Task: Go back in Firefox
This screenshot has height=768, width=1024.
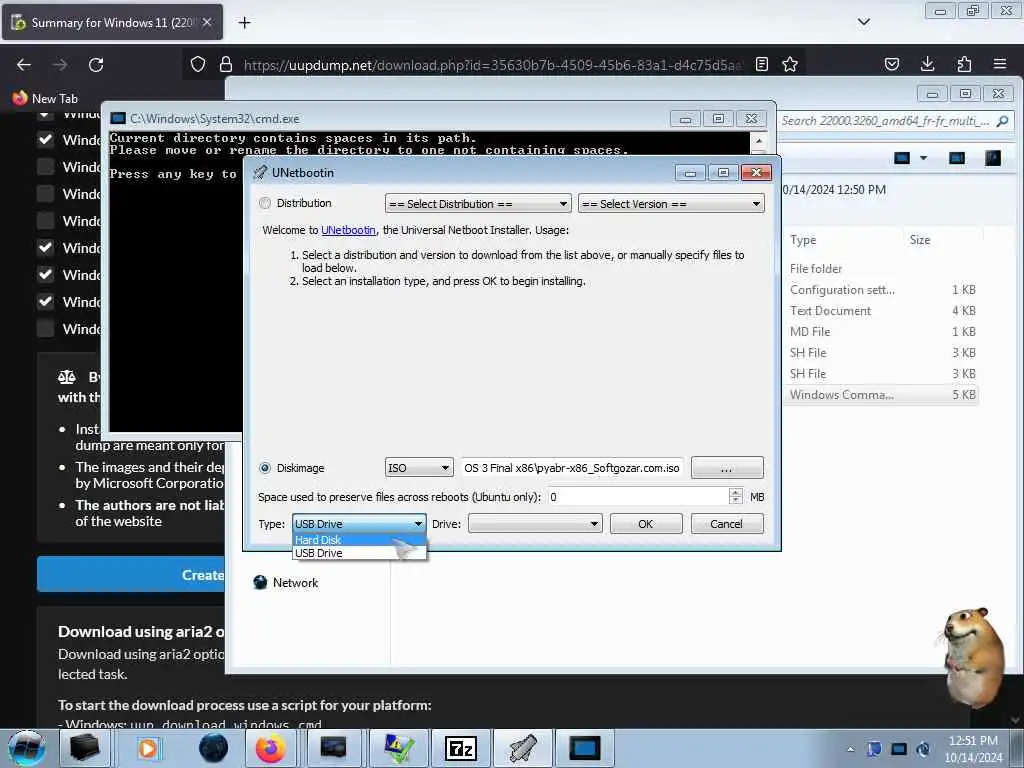Action: pos(24,65)
